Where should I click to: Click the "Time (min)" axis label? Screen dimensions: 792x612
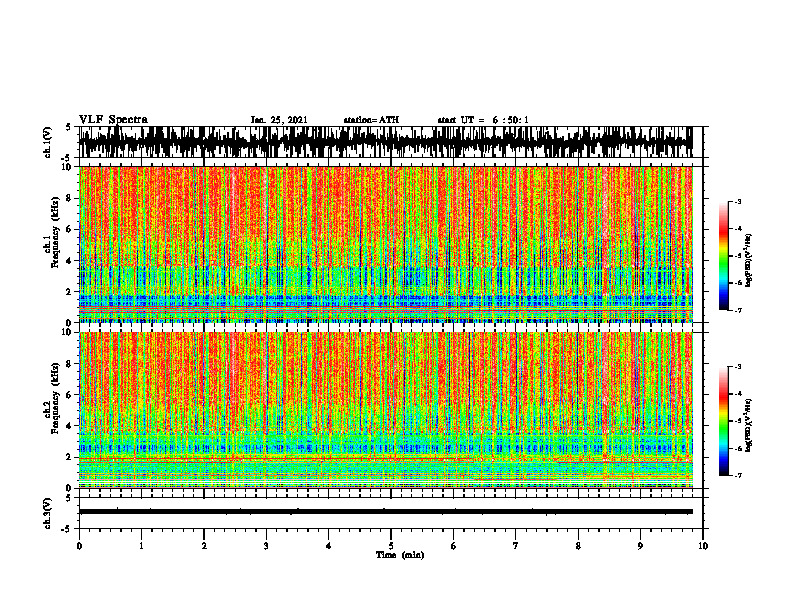click(400, 555)
